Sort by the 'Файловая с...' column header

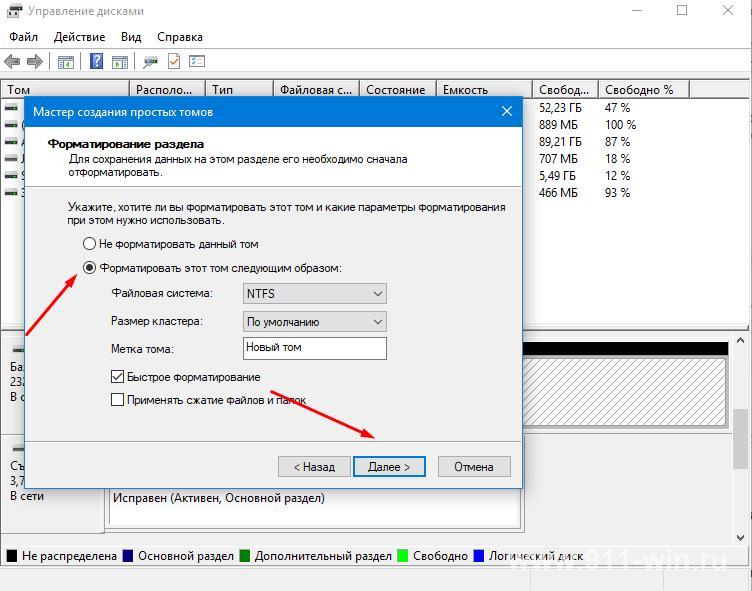pyautogui.click(x=317, y=90)
